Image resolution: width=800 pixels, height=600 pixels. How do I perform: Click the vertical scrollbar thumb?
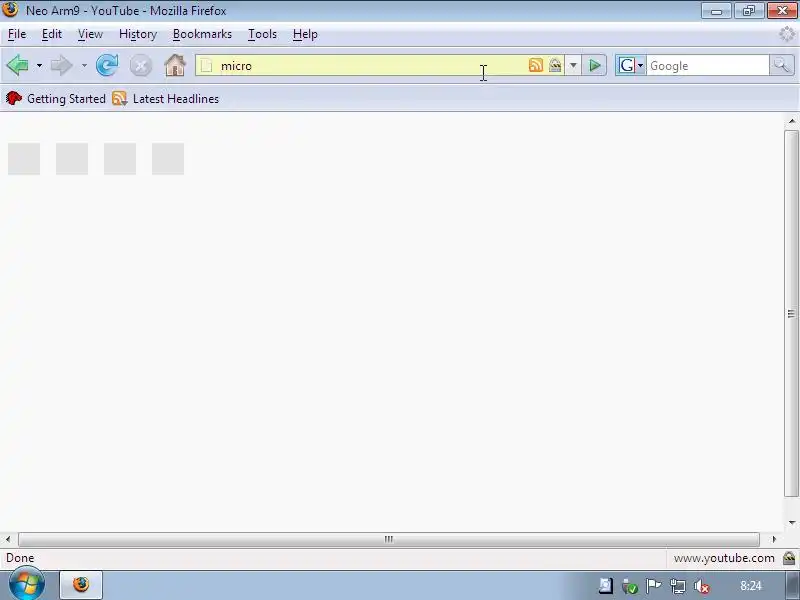(791, 313)
